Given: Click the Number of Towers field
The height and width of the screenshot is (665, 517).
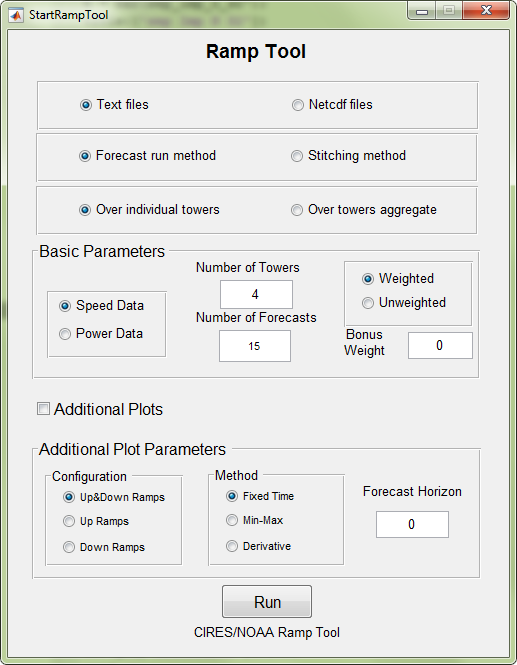Looking at the screenshot, I should pyautogui.click(x=256, y=294).
